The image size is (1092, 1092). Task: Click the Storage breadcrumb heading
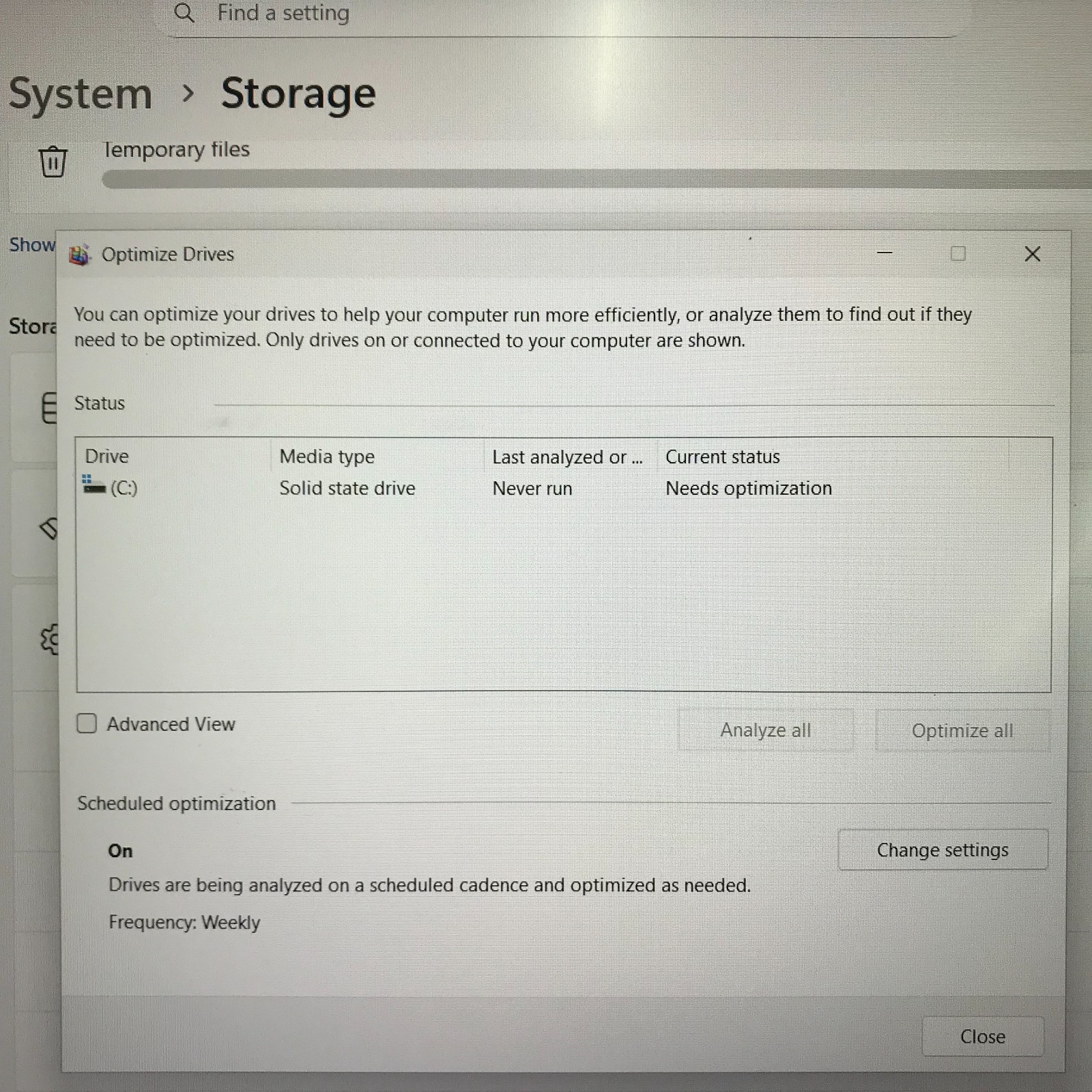click(x=298, y=94)
